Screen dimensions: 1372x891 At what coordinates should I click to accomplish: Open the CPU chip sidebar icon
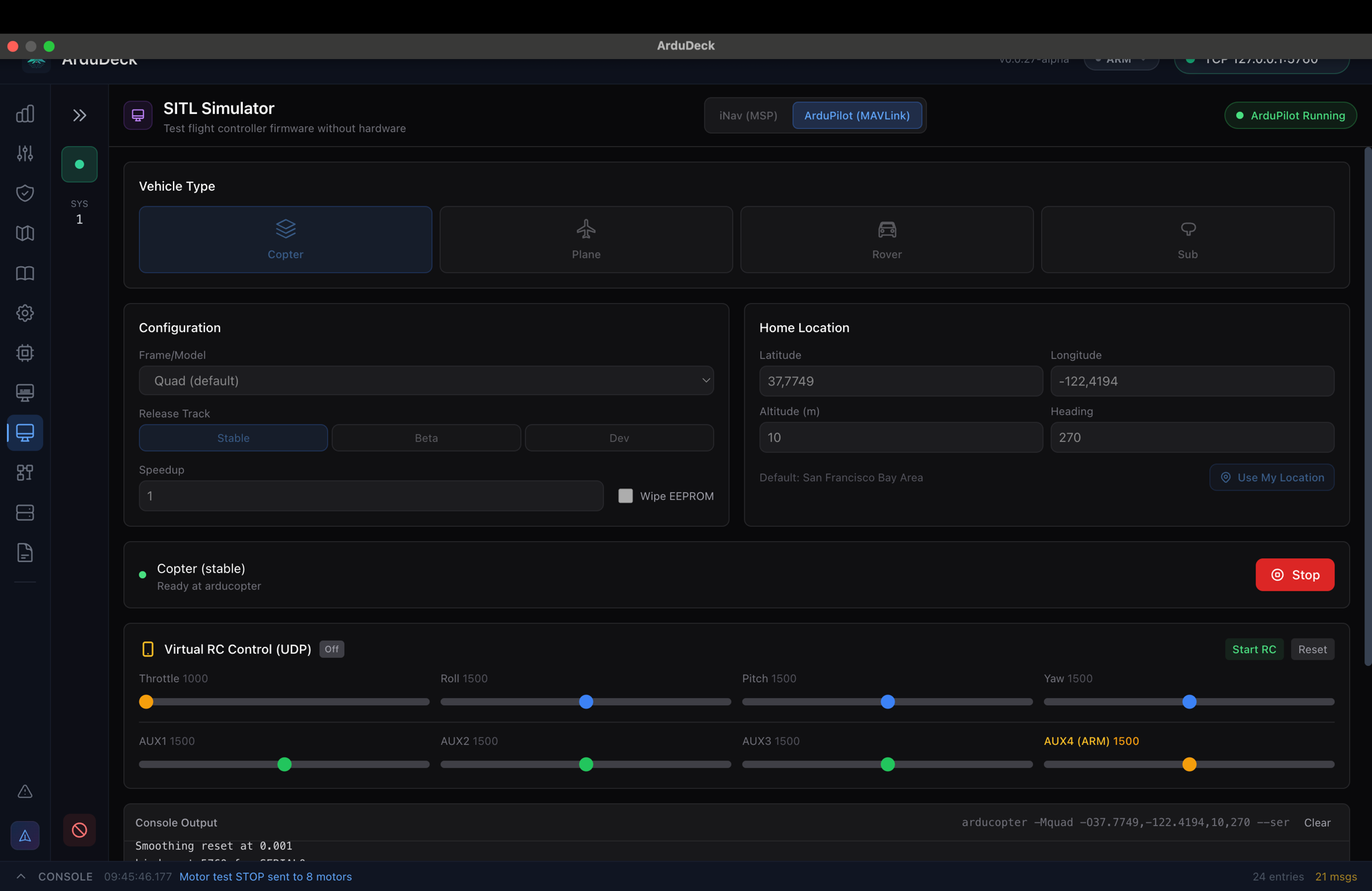click(x=25, y=353)
